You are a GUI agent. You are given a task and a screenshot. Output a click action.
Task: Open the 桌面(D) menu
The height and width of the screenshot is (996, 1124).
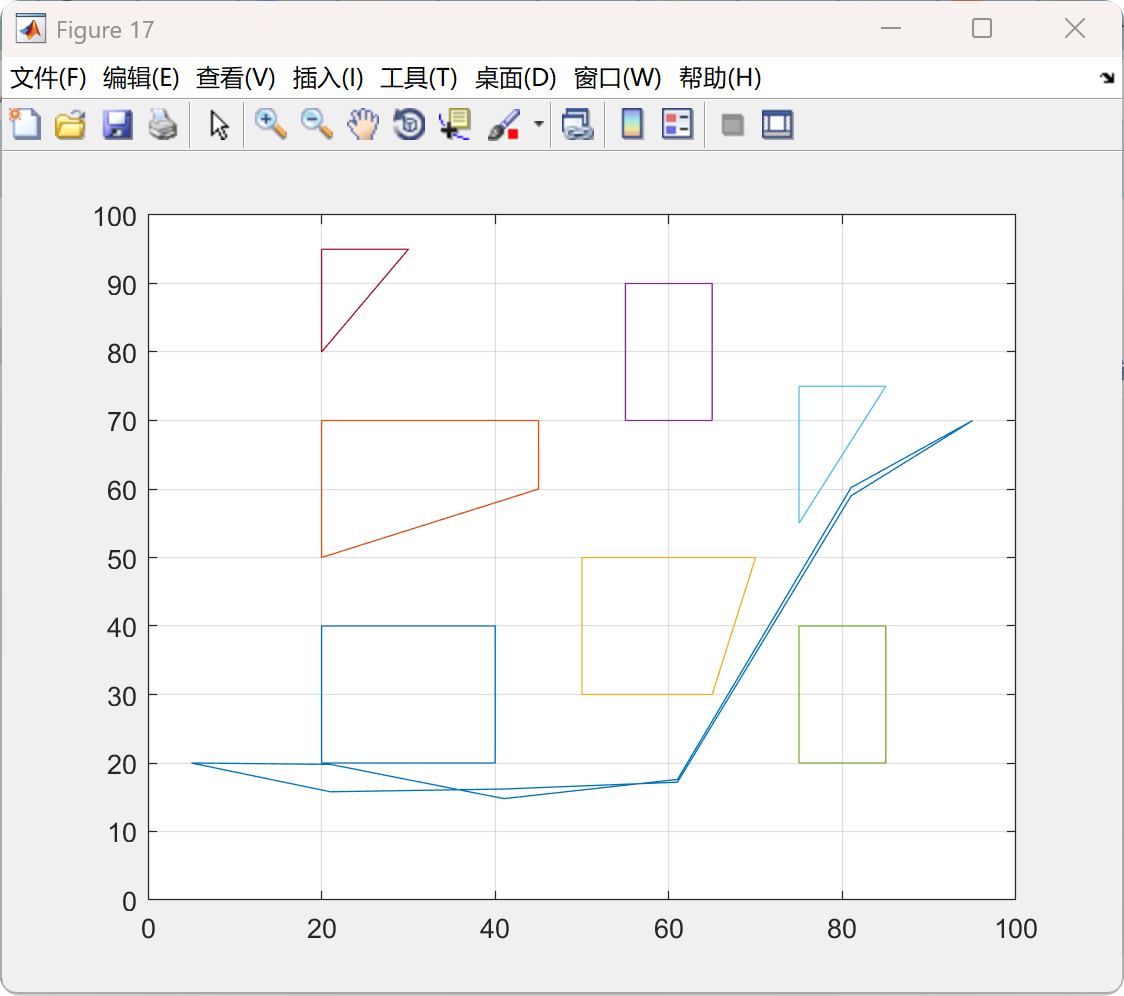coord(515,77)
